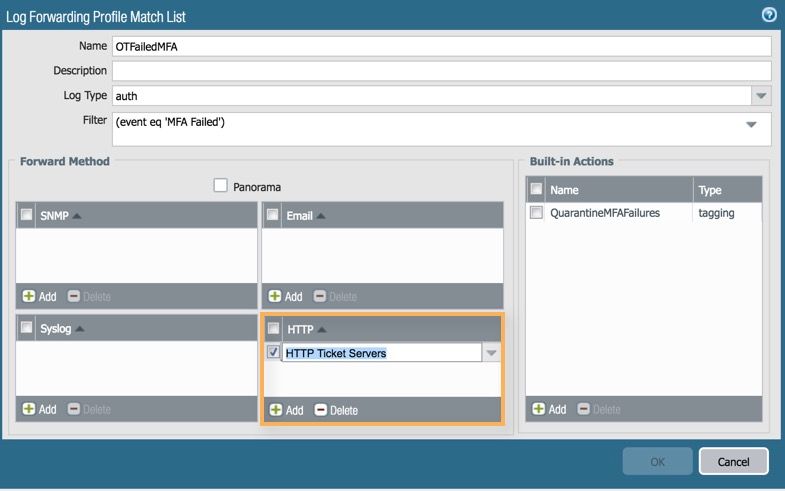Open the help icon in title bar
The width and height of the screenshot is (785, 491).
[769, 15]
